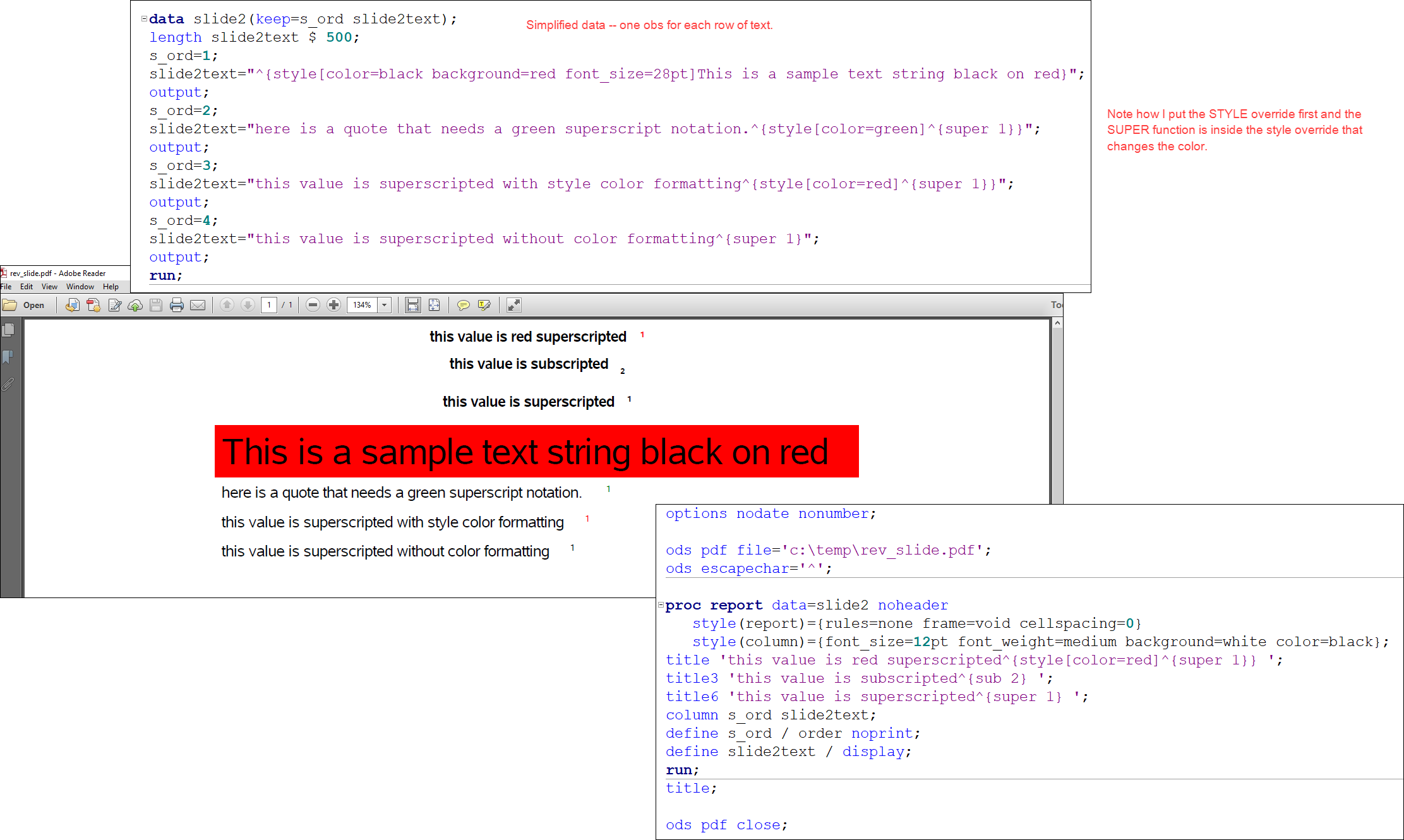Collapse the data slide2 code block
The image size is (1404, 840).
[x=144, y=18]
